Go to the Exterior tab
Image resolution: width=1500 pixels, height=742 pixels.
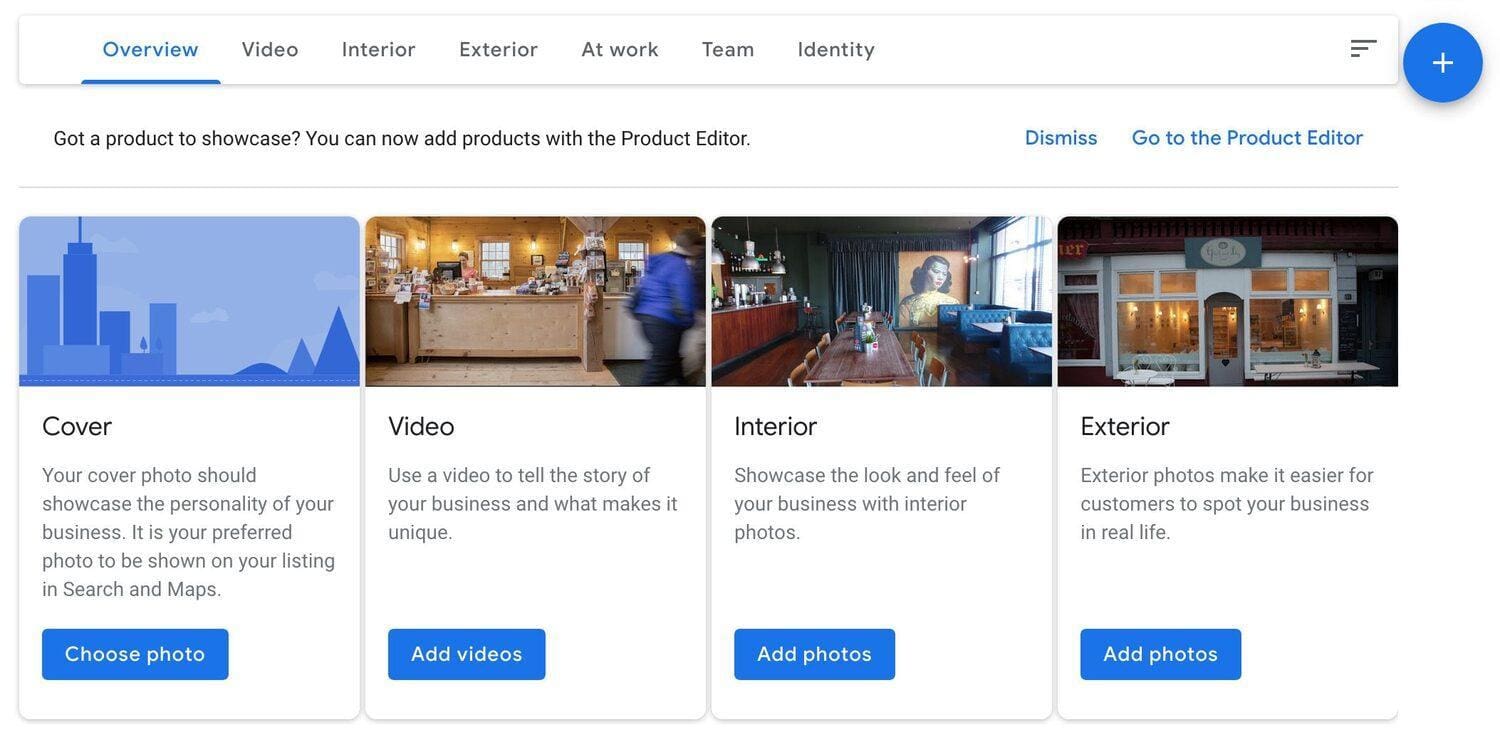coord(498,49)
